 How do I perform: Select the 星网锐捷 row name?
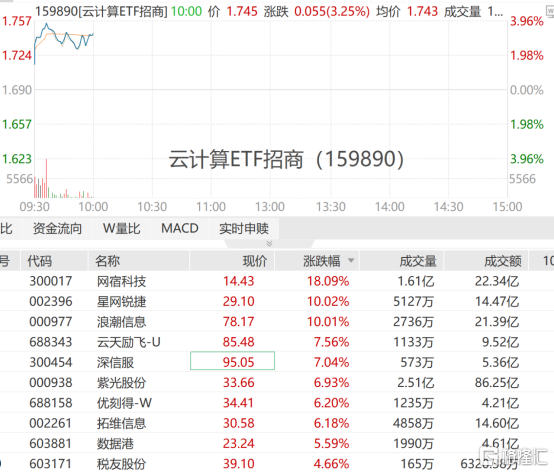click(122, 301)
